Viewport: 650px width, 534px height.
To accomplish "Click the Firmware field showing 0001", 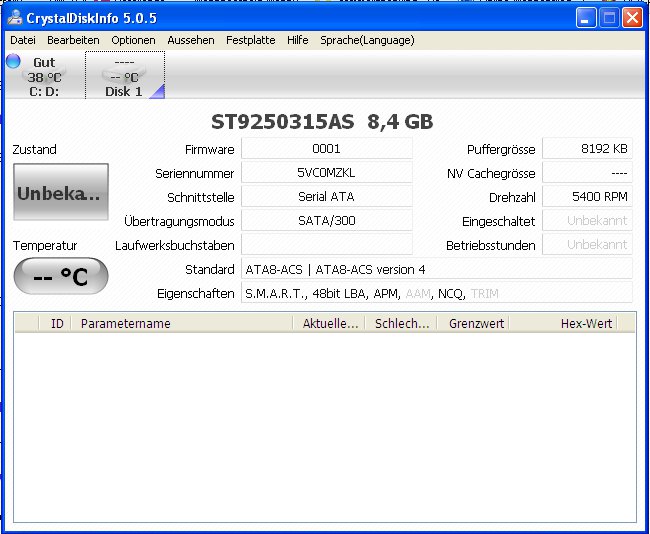I will (x=327, y=148).
